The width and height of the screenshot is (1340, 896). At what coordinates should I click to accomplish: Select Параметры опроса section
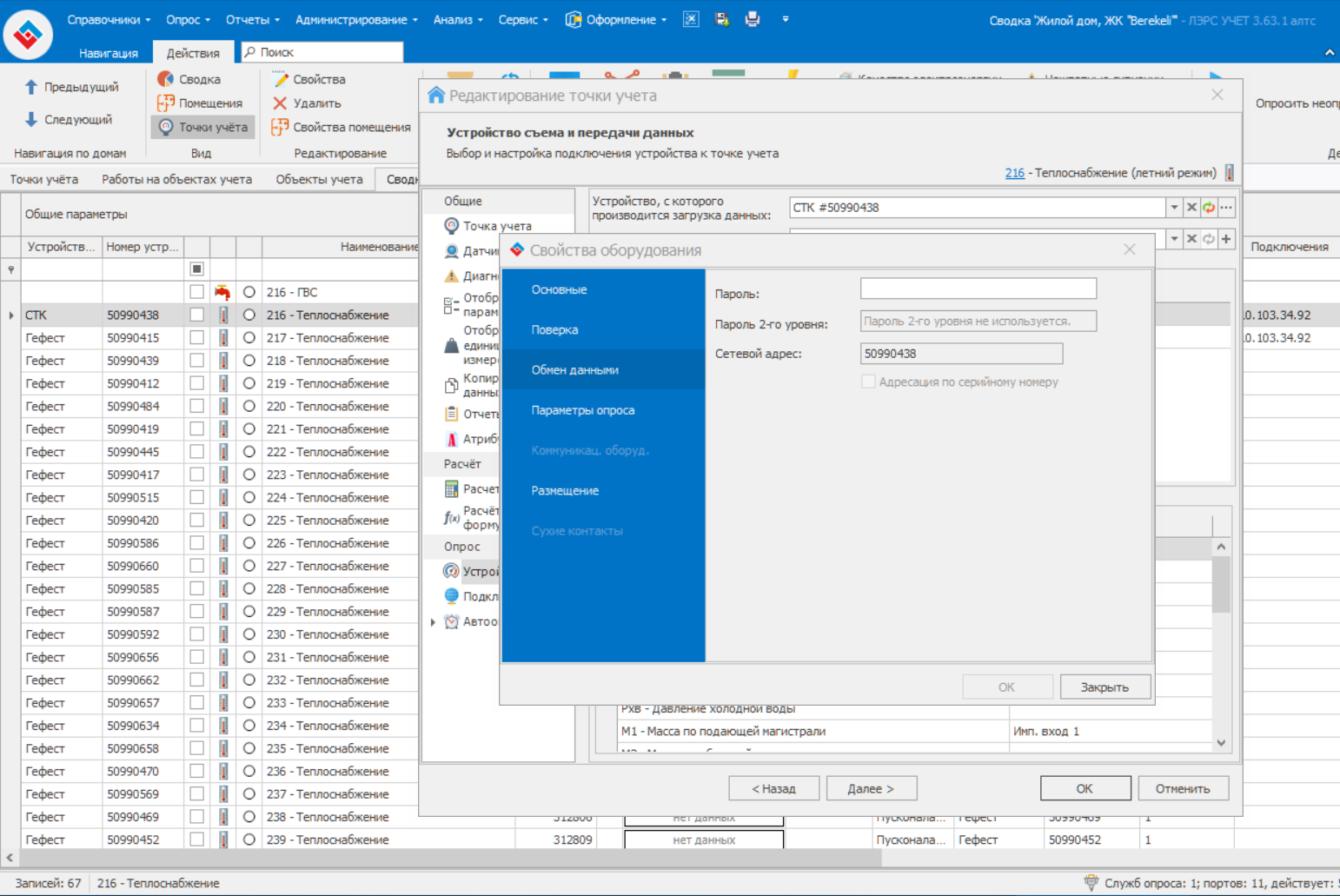(x=583, y=410)
